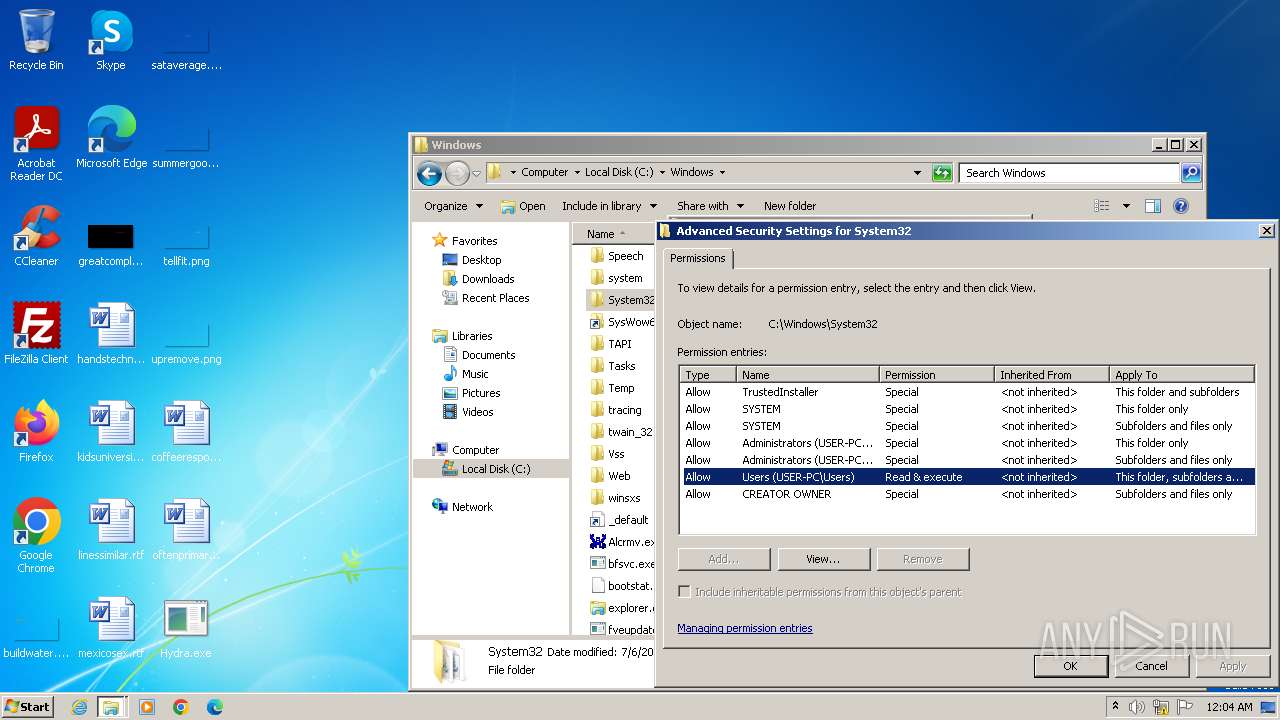
Task: Open the Skype desktop shortcut
Action: coord(111,40)
